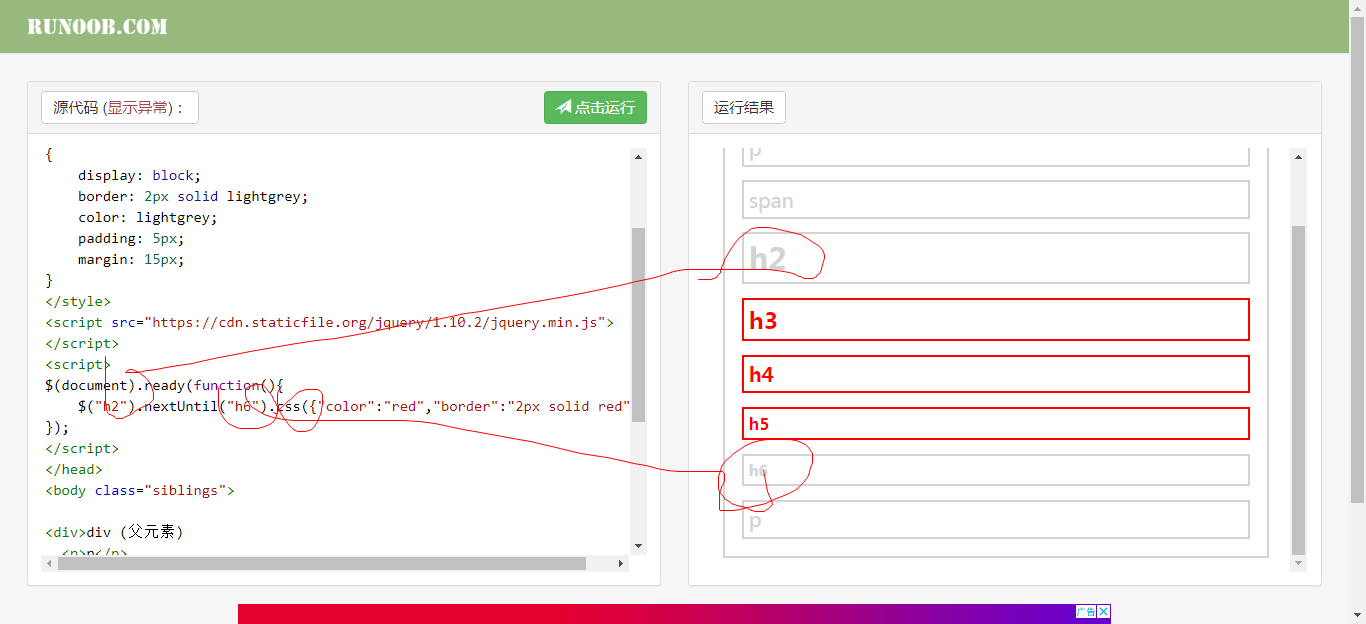This screenshot has width=1366, height=624.
Task: Click the code editor horizontal scrollbar thumb
Action: (322, 563)
